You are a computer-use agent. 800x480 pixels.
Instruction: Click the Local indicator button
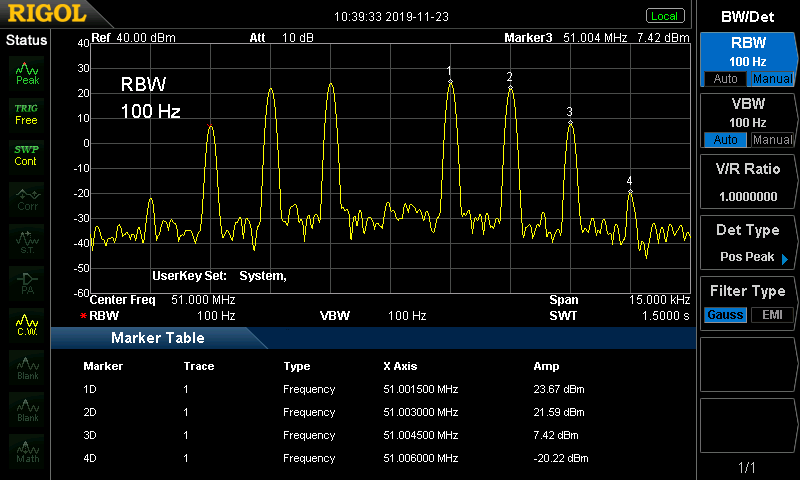(664, 16)
